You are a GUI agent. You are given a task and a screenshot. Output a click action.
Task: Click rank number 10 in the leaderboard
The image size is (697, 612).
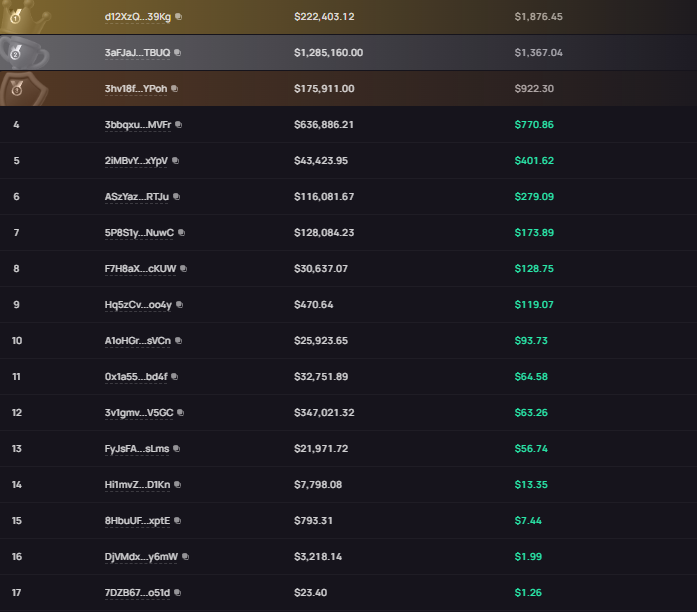pos(17,341)
